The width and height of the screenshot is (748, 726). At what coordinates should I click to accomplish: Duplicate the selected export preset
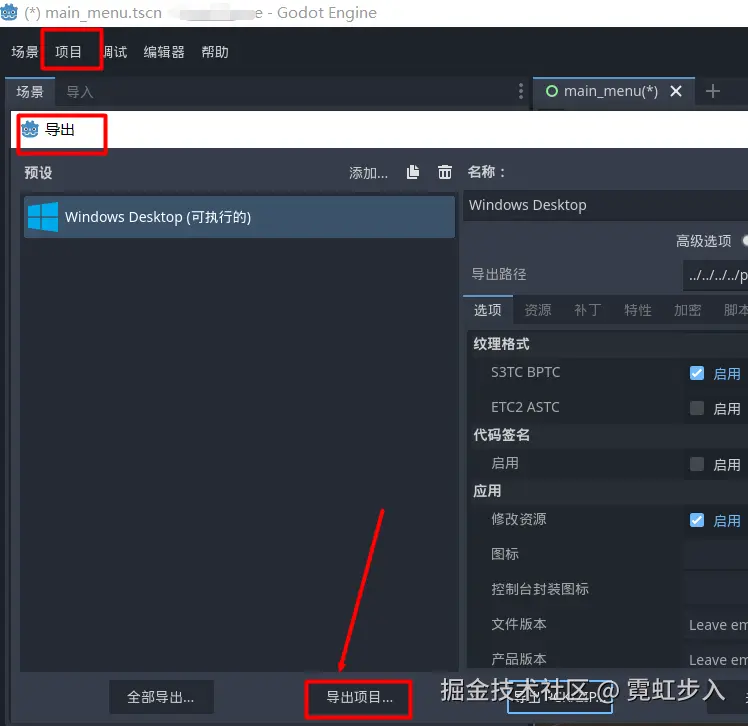click(x=413, y=172)
